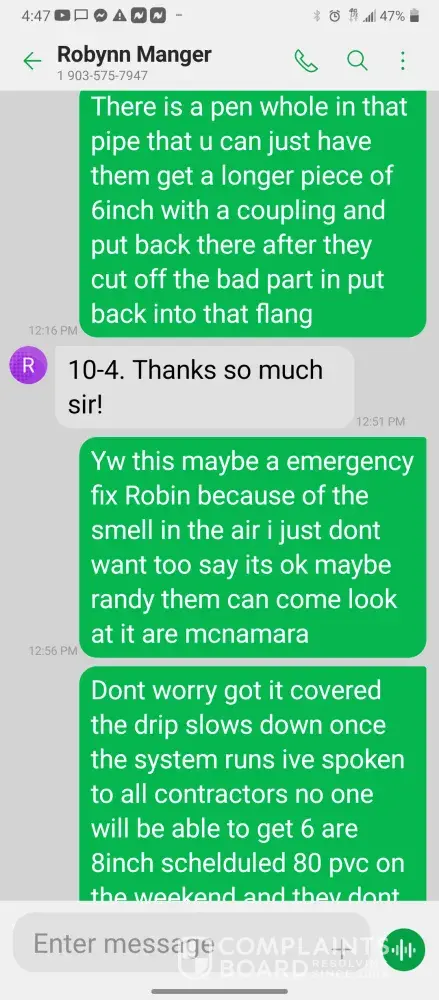Tap the phone number 1 903-575-7947
The image size is (439, 1000).
click(x=102, y=75)
